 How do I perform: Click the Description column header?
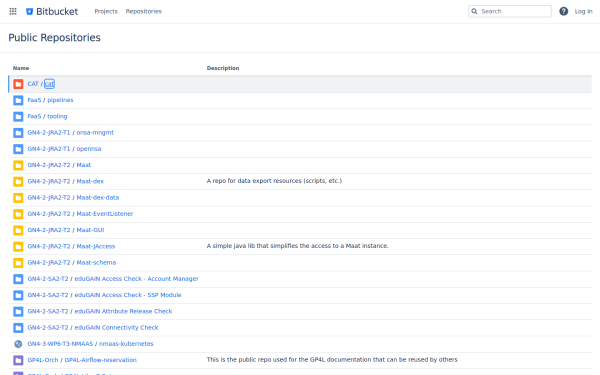click(x=223, y=68)
